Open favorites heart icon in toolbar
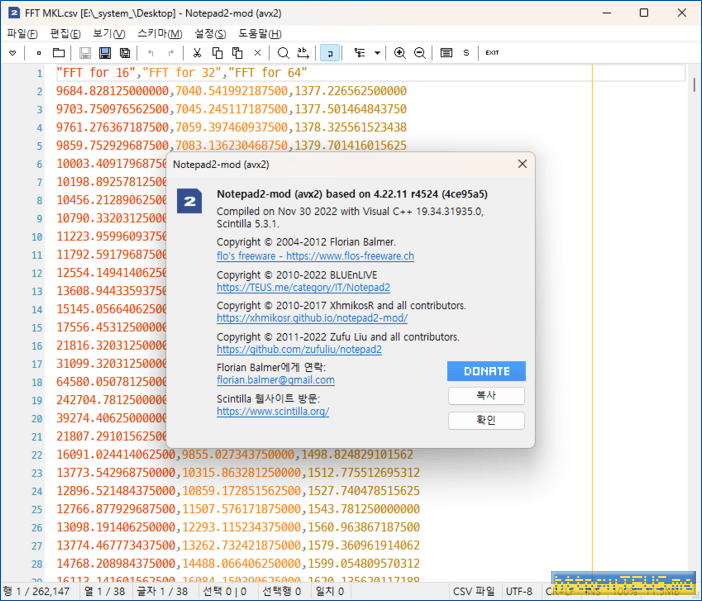702x601 pixels. (13, 53)
